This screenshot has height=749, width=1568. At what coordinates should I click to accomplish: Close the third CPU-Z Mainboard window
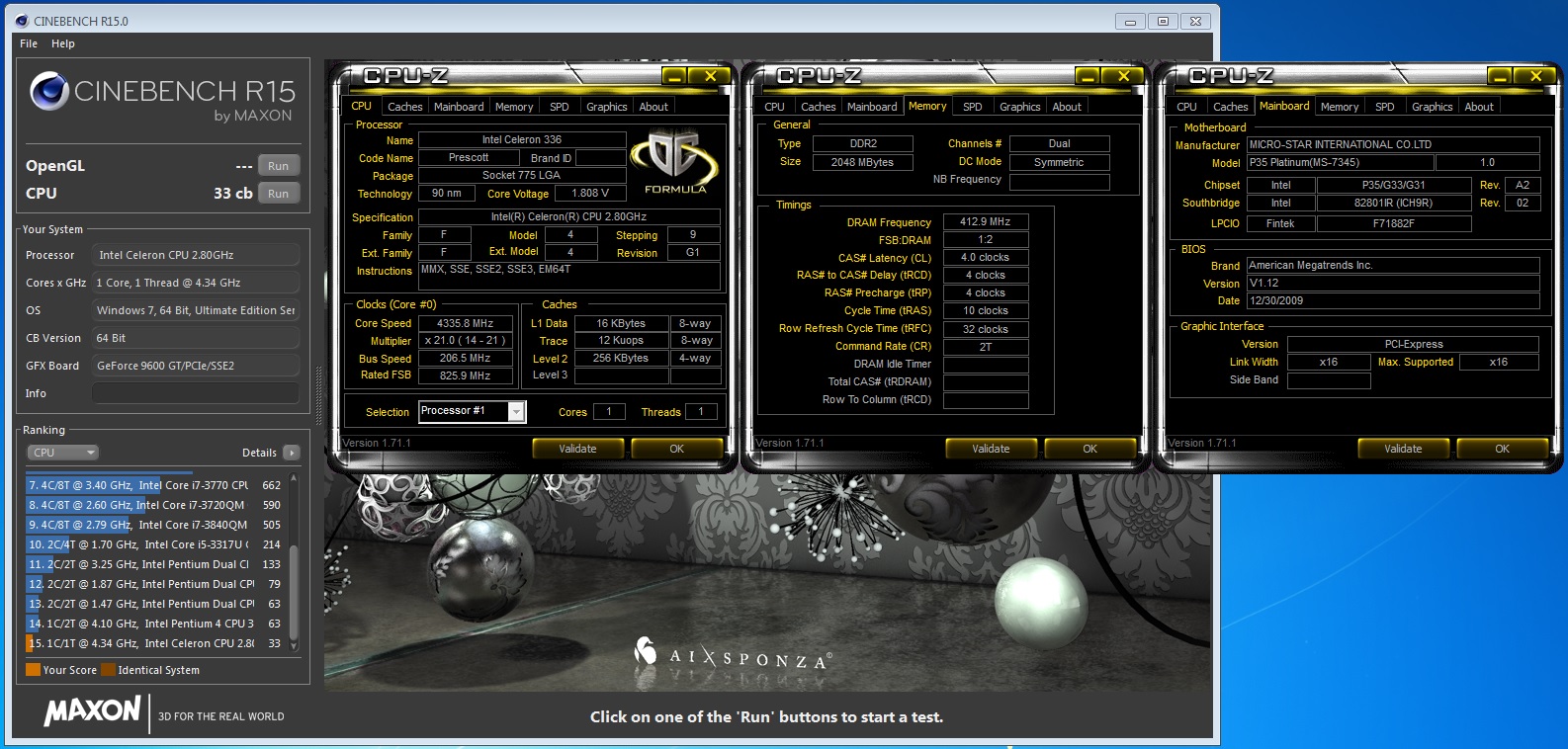click(1535, 75)
